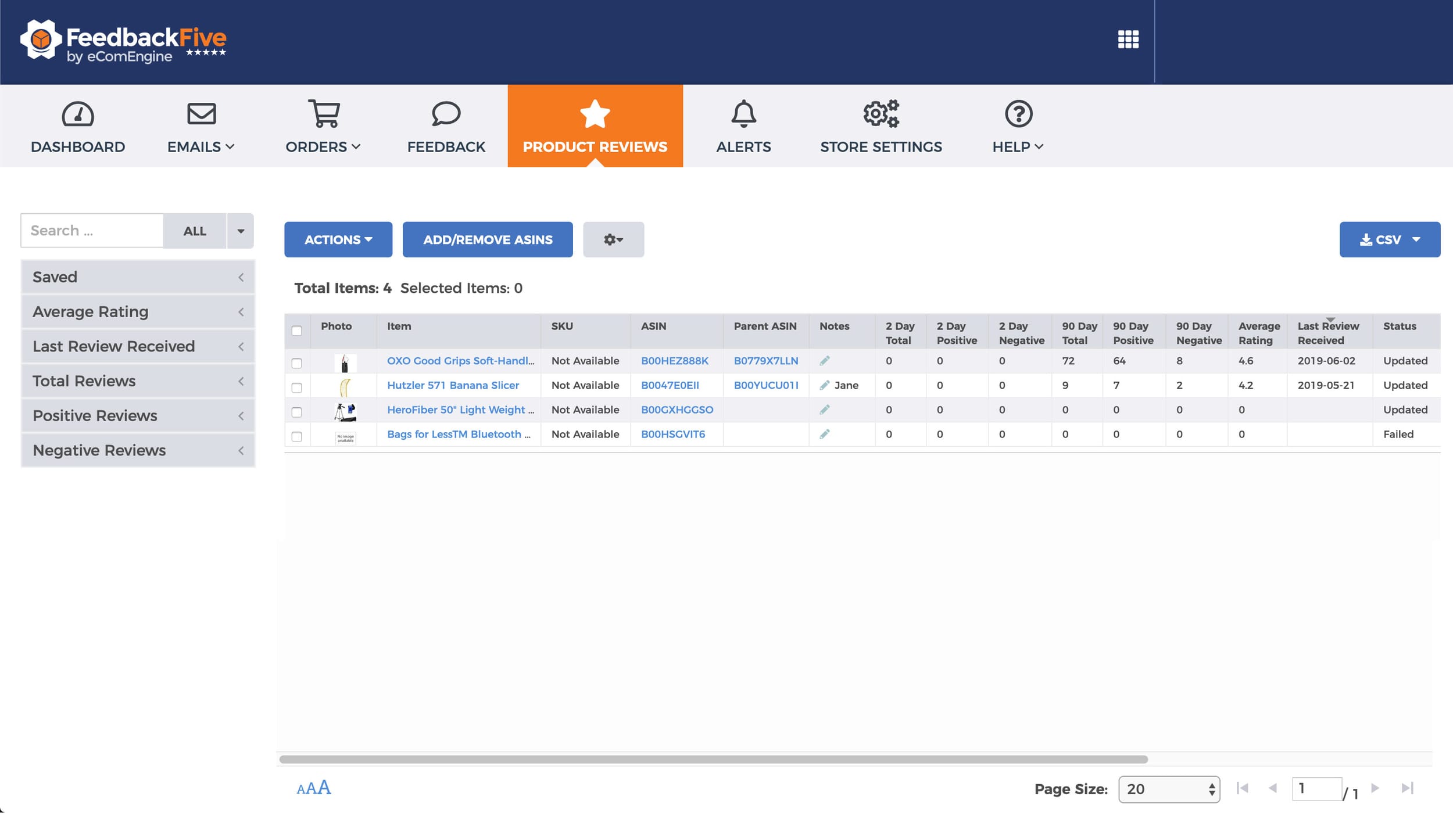Image resolution: width=1453 pixels, height=840 pixels.
Task: Expand the Positive Reviews filter
Action: [138, 416]
